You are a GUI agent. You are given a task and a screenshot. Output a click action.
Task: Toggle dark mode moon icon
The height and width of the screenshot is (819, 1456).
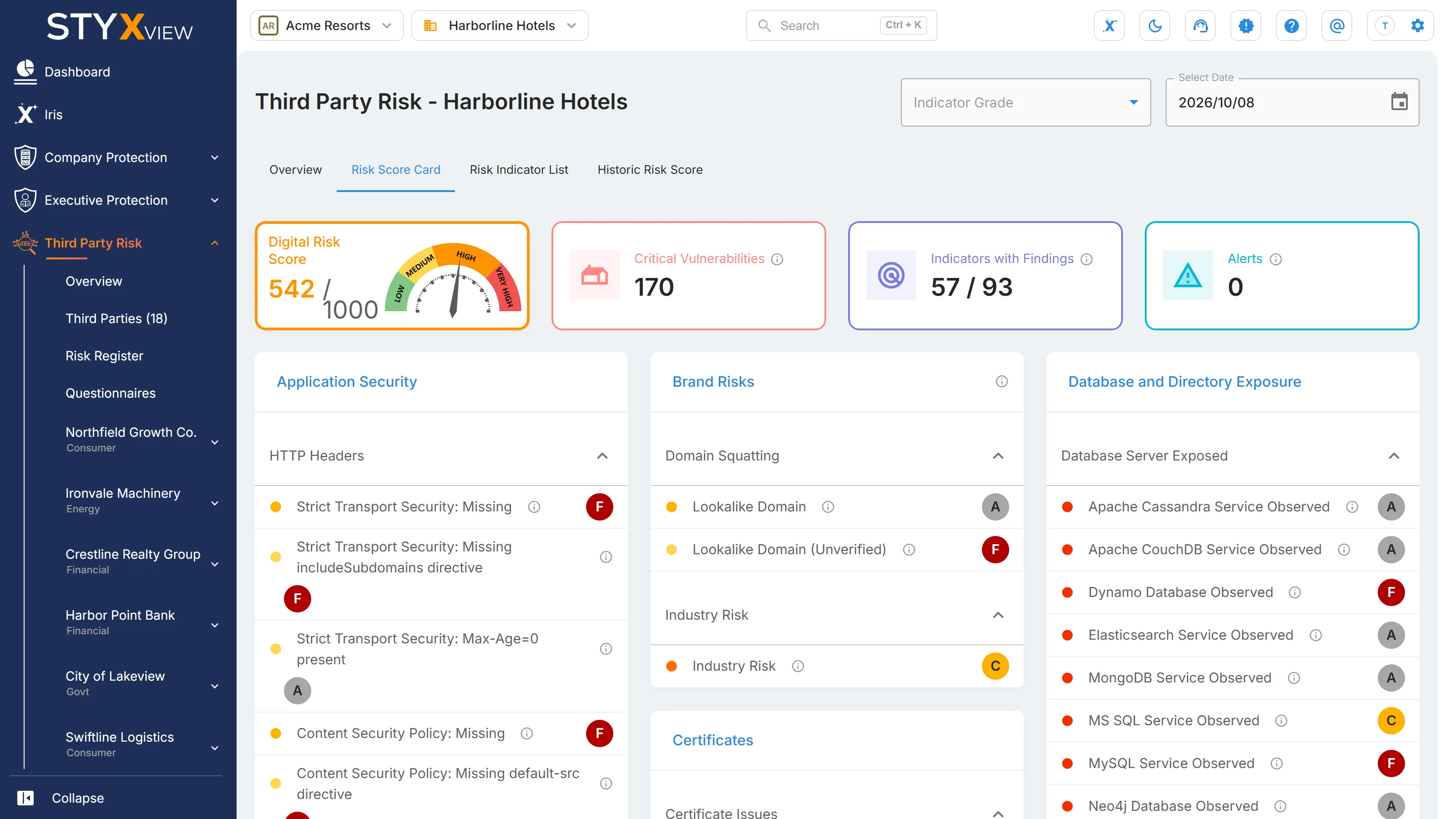click(1155, 25)
